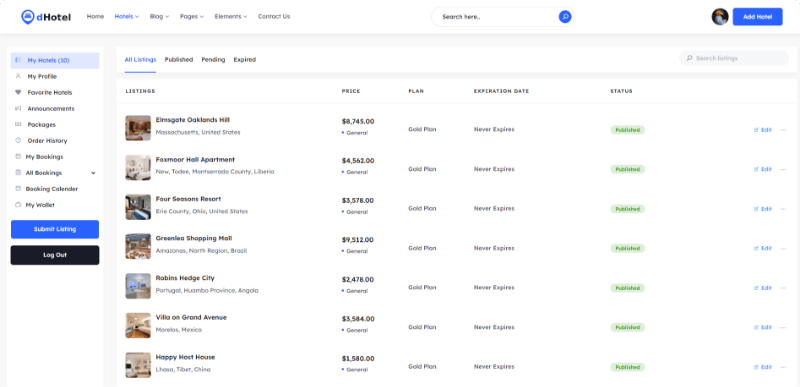The image size is (800, 387).
Task: Open the Greenlea Shopping Mall thumbnail
Action: pos(138,246)
